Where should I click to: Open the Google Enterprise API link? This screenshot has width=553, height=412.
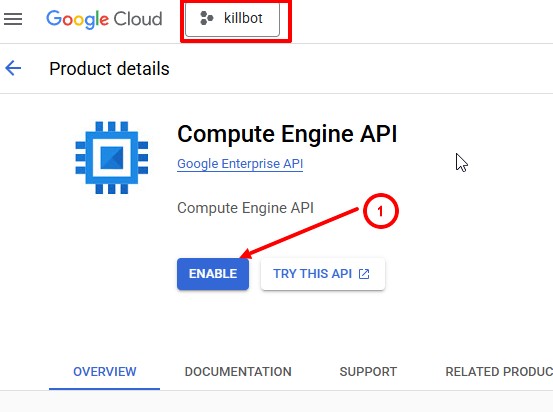coord(240,164)
